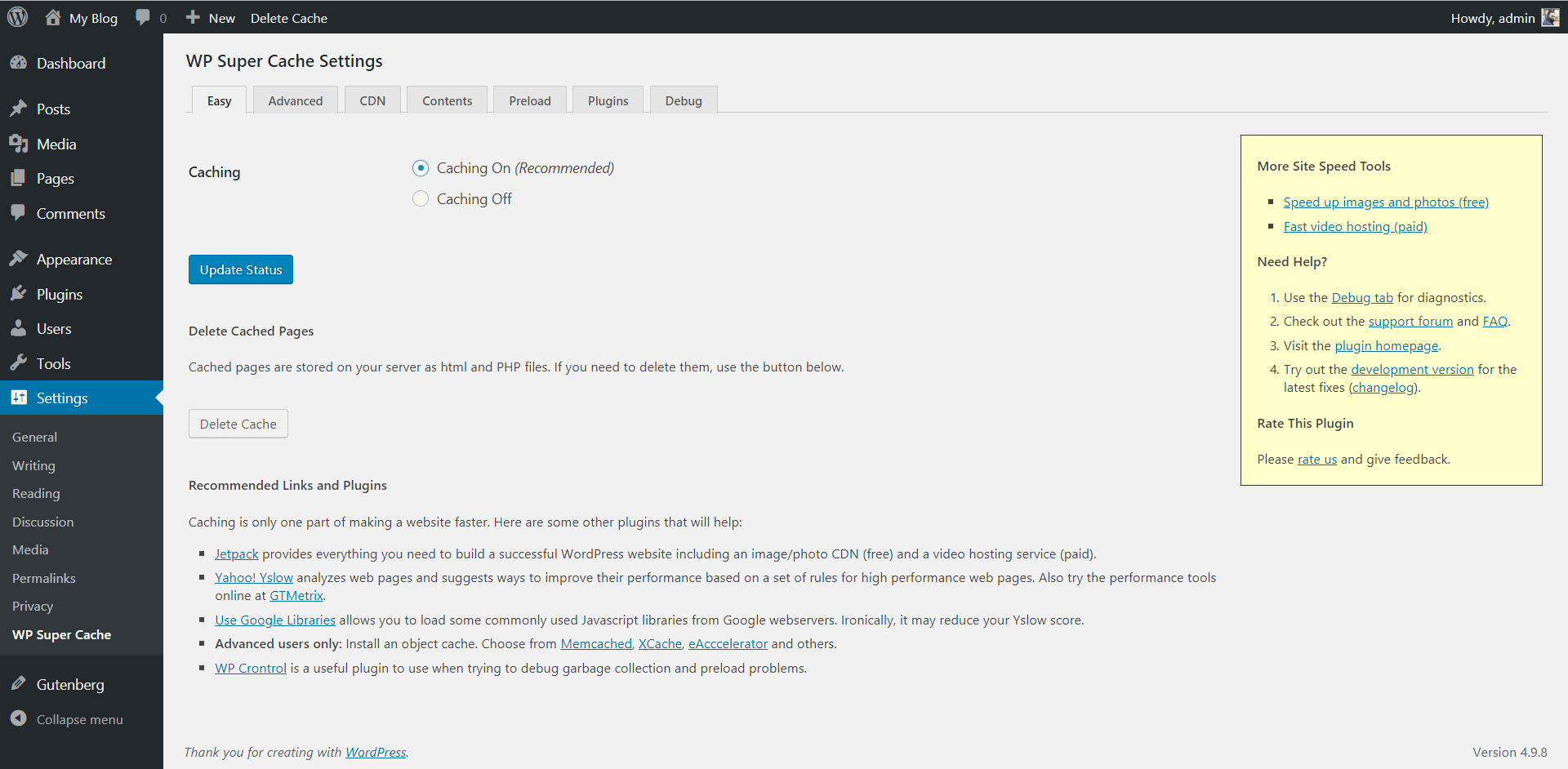Select Caching On (Recommended) radio button

(421, 168)
